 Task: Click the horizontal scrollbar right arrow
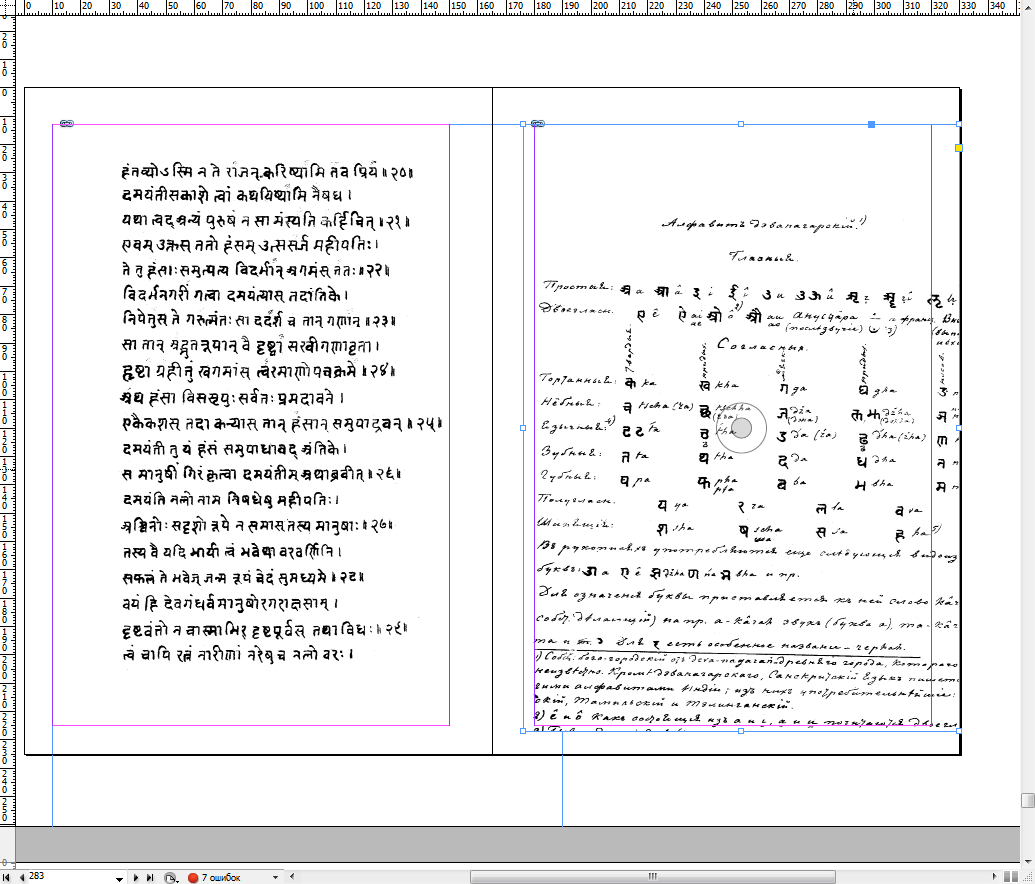coord(995,877)
